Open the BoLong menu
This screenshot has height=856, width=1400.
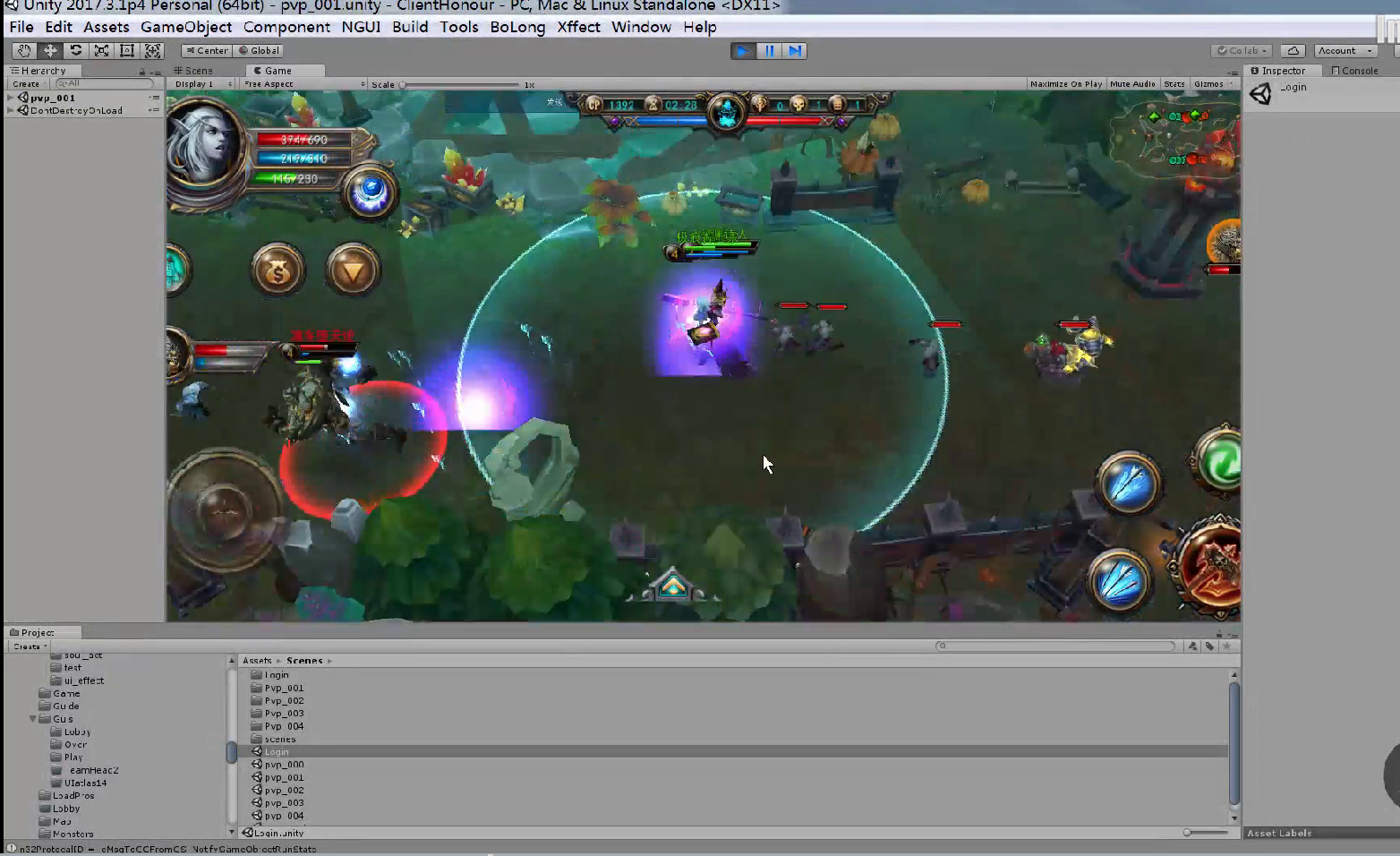tap(517, 27)
